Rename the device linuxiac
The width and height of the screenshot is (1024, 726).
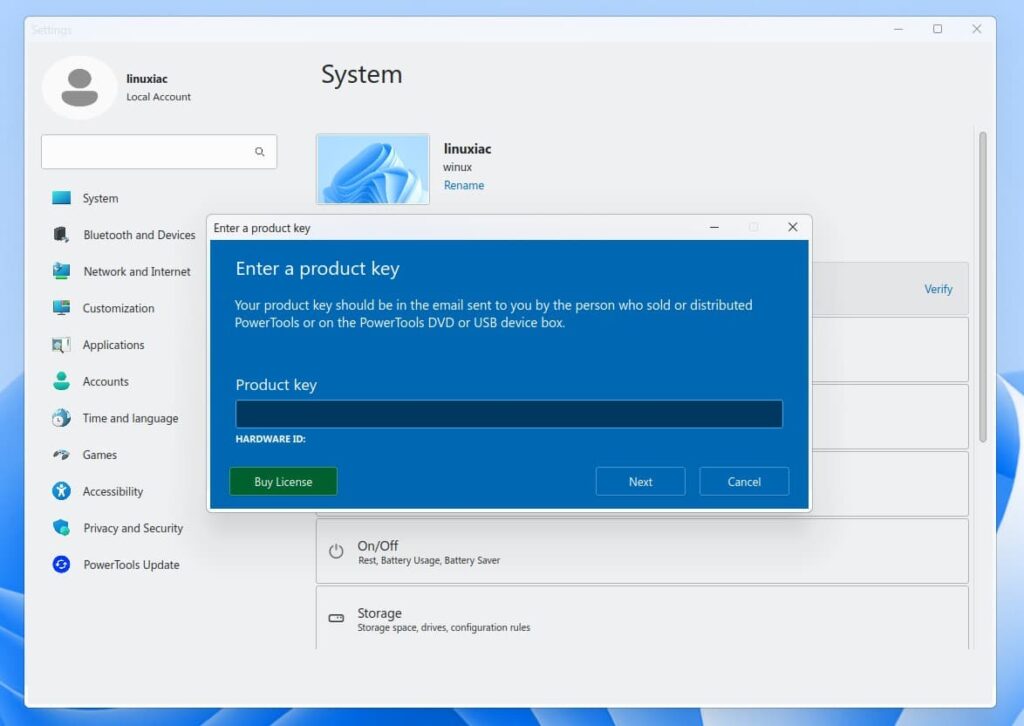(x=464, y=185)
